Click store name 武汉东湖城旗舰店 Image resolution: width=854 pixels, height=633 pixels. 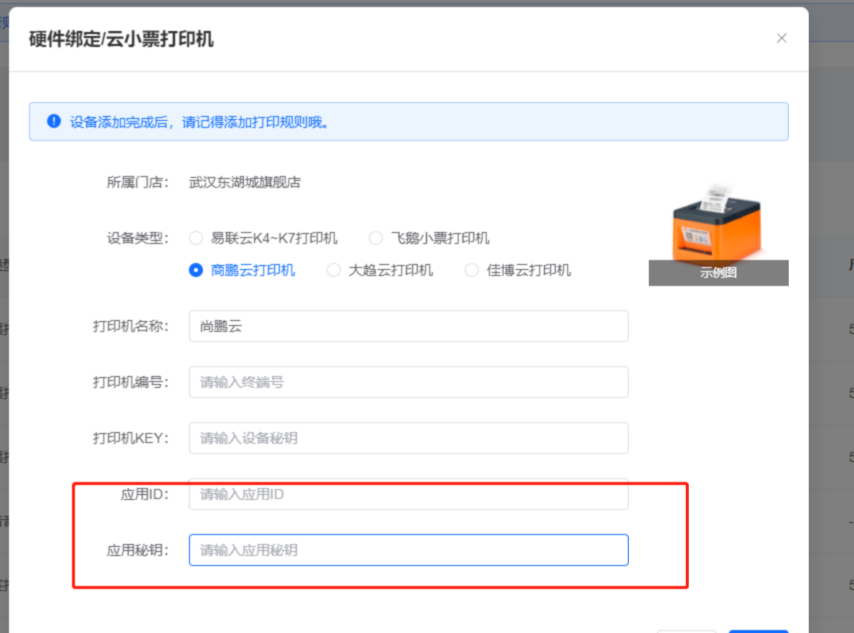point(245,182)
